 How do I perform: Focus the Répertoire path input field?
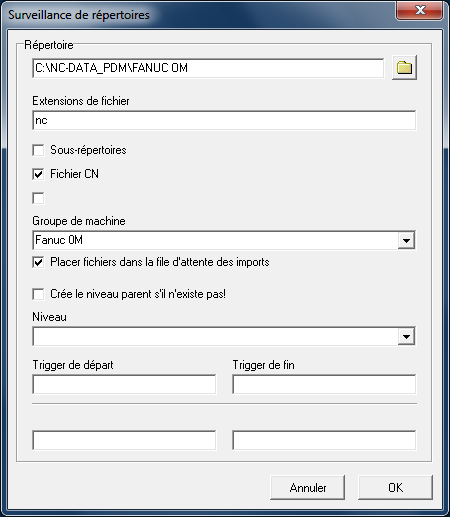point(208,68)
